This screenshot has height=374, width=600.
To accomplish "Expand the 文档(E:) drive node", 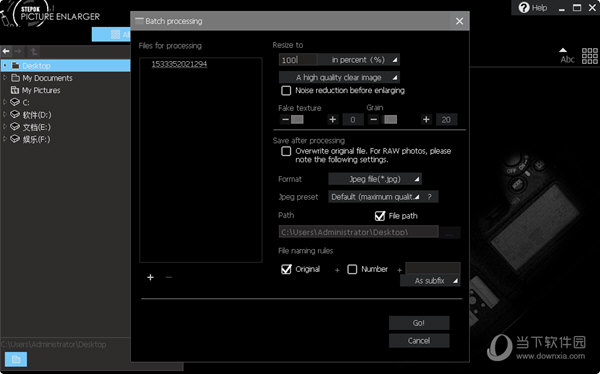I will (x=5, y=127).
